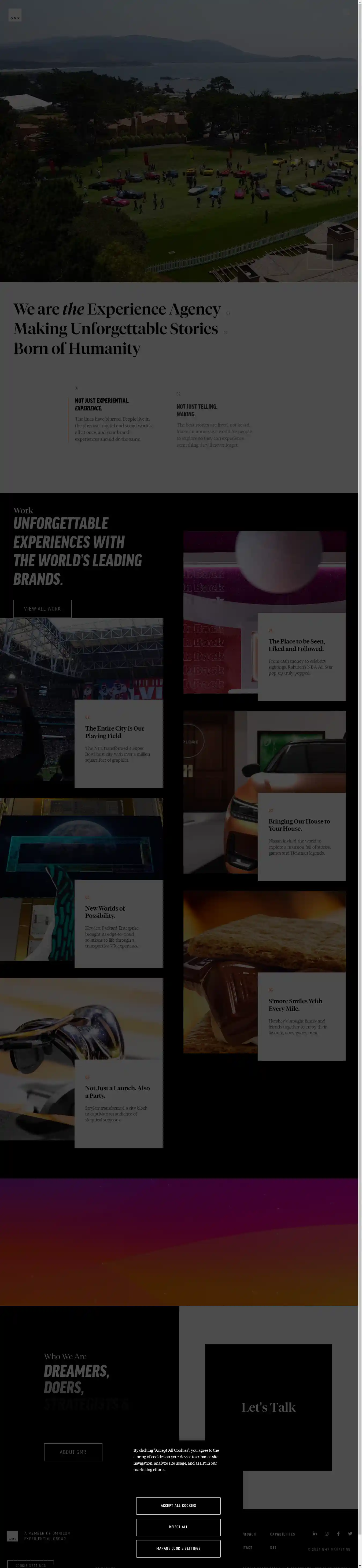The image size is (362, 1568).
Task: Open 'S'more Smiles With Every Mile' card
Action: [302, 1016]
